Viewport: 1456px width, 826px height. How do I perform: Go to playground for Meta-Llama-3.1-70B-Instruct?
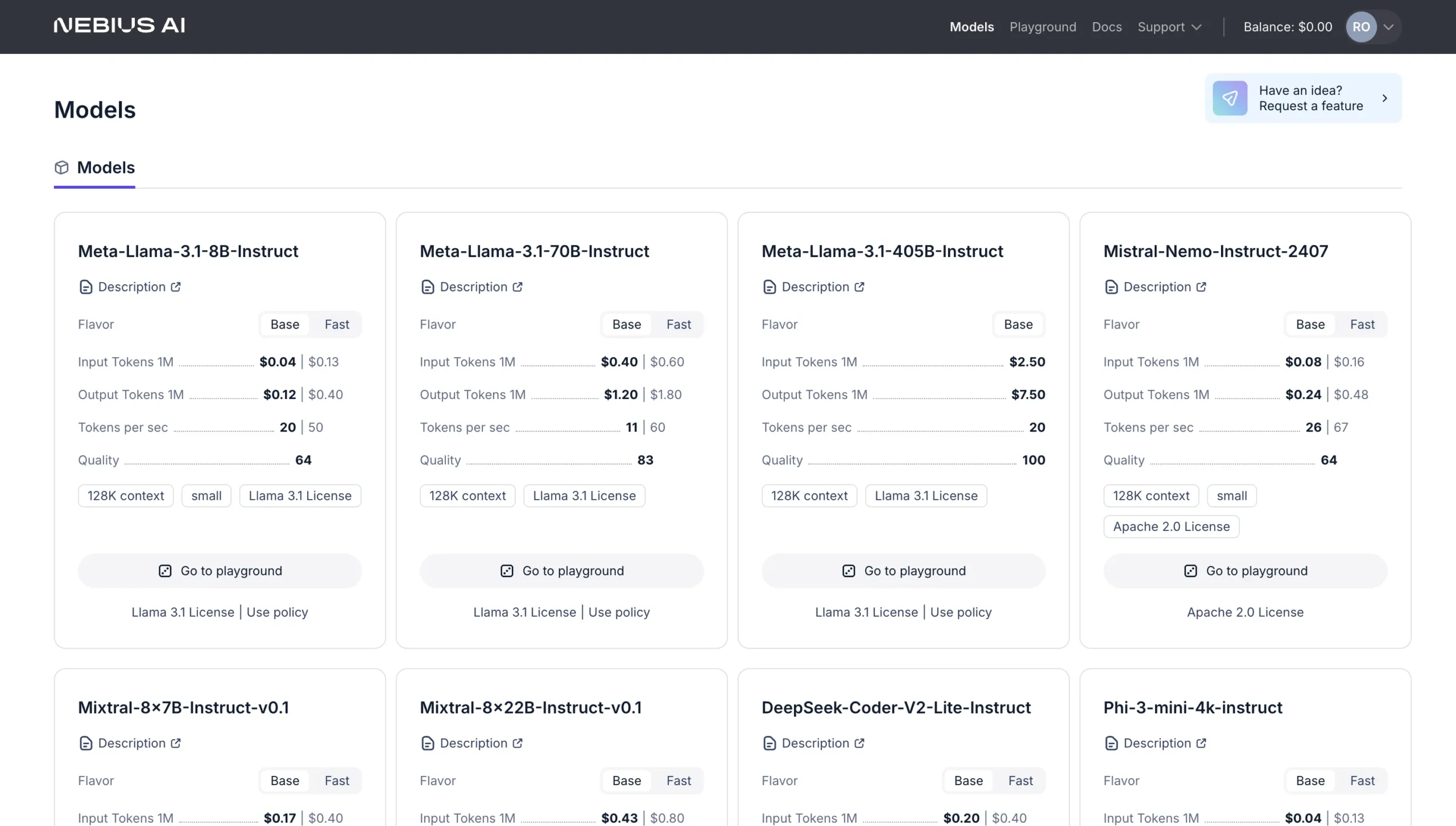[x=561, y=571]
